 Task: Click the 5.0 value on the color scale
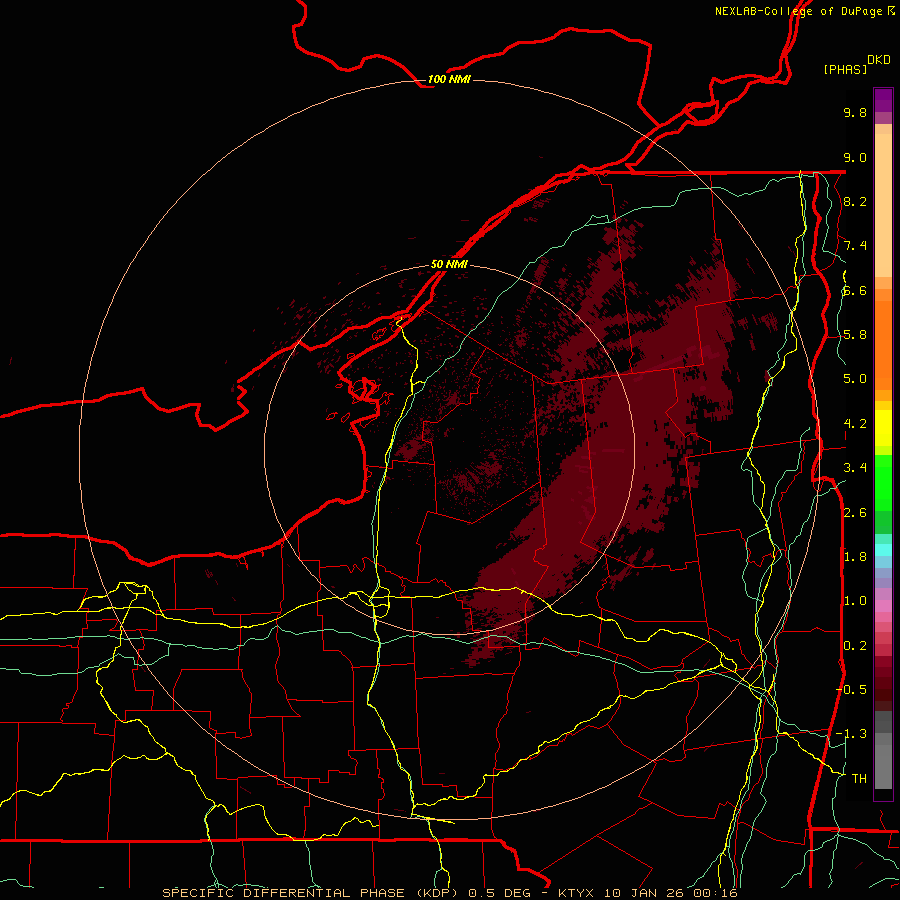[855, 379]
